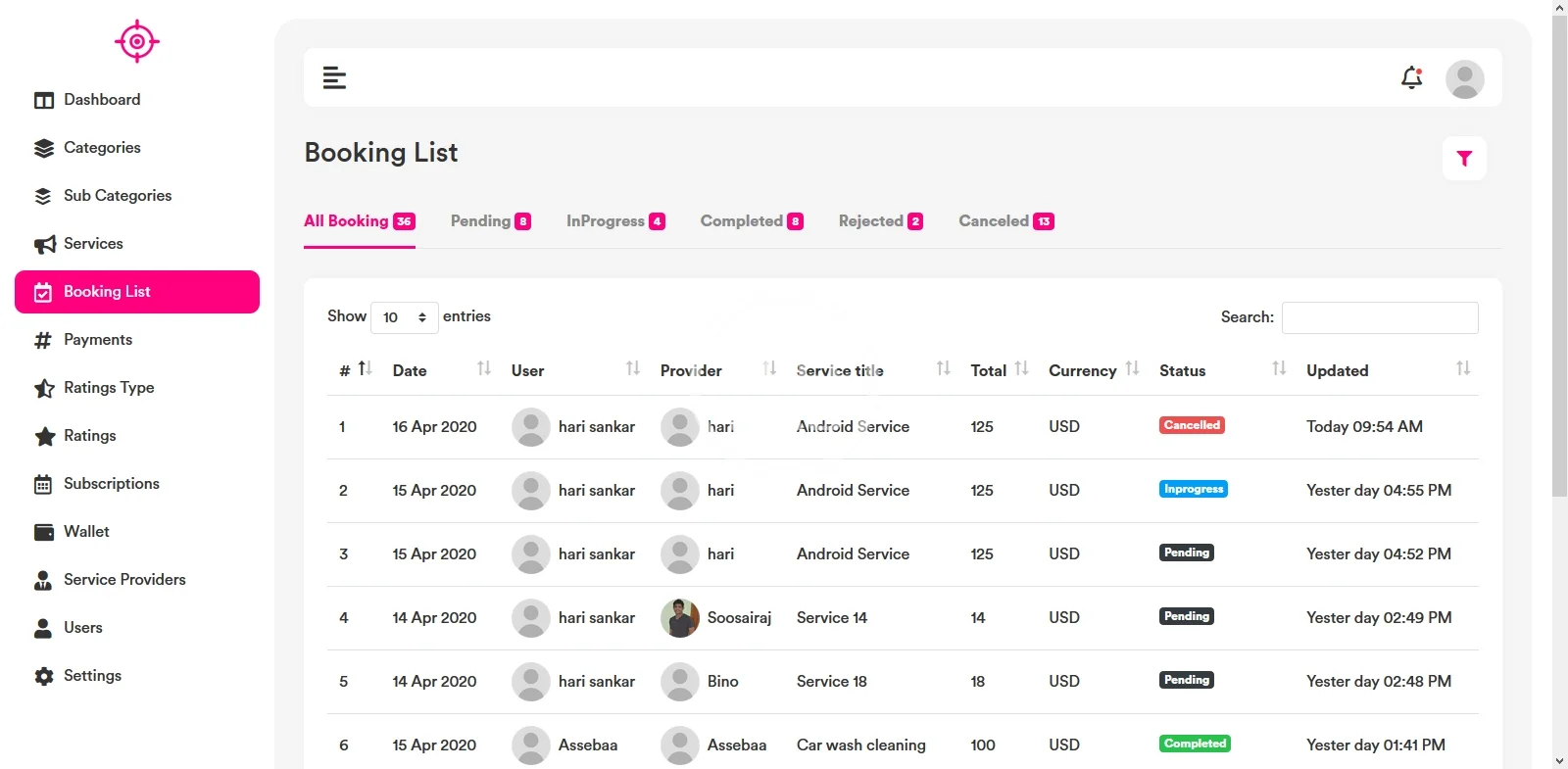Click the user profile avatar in header

(x=1464, y=78)
